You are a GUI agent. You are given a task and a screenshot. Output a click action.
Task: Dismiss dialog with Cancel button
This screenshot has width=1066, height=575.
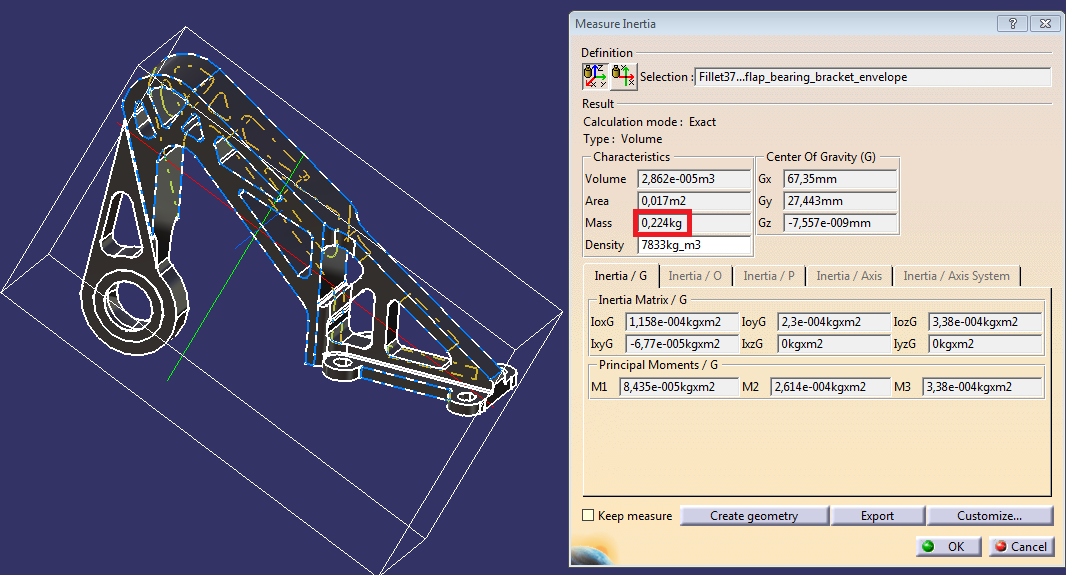tap(1021, 546)
